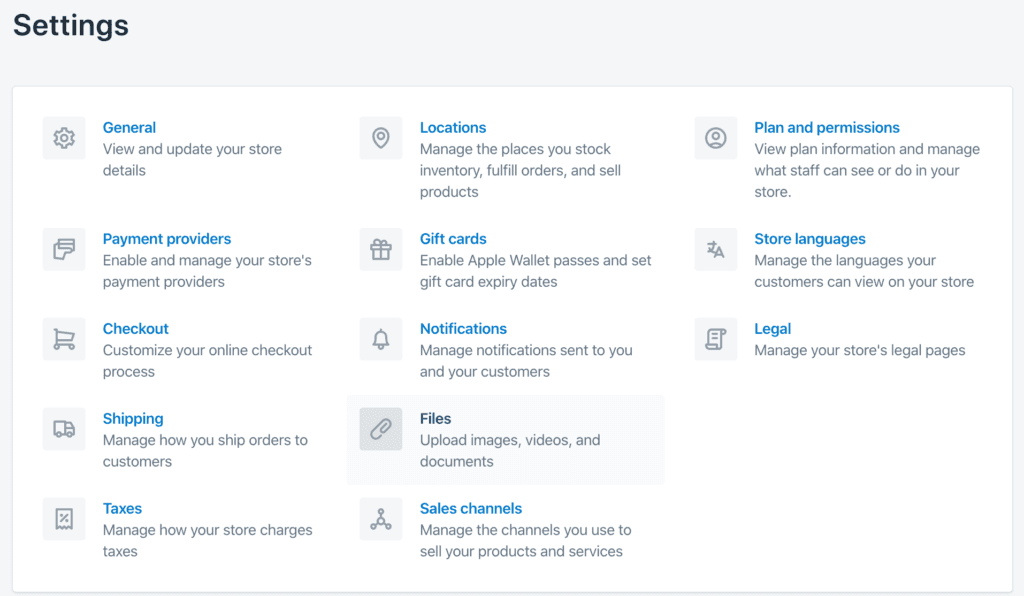Click the translation icon for Store languages
The image size is (1024, 596).
point(716,249)
